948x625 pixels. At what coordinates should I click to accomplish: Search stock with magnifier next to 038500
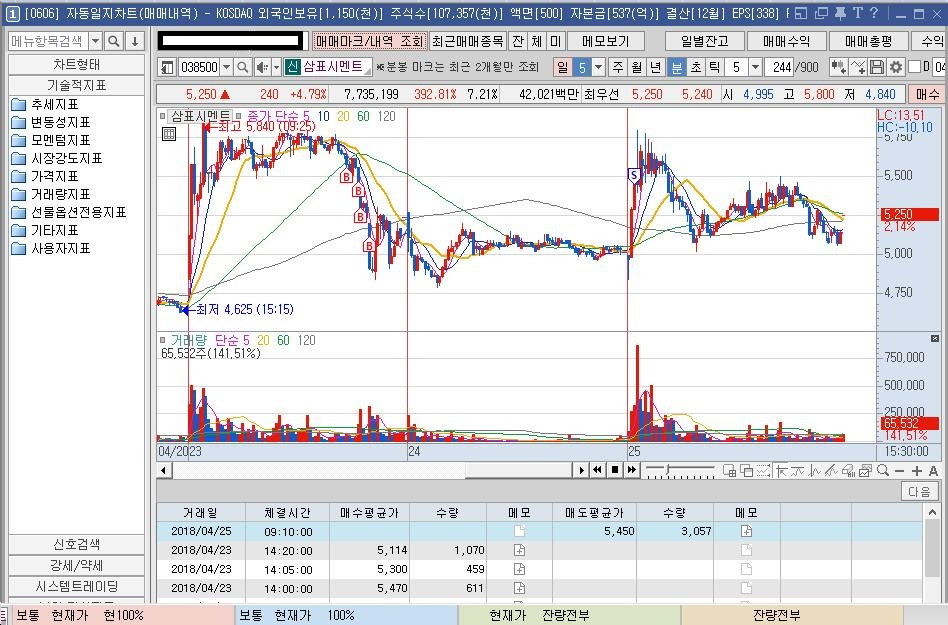click(x=242, y=66)
